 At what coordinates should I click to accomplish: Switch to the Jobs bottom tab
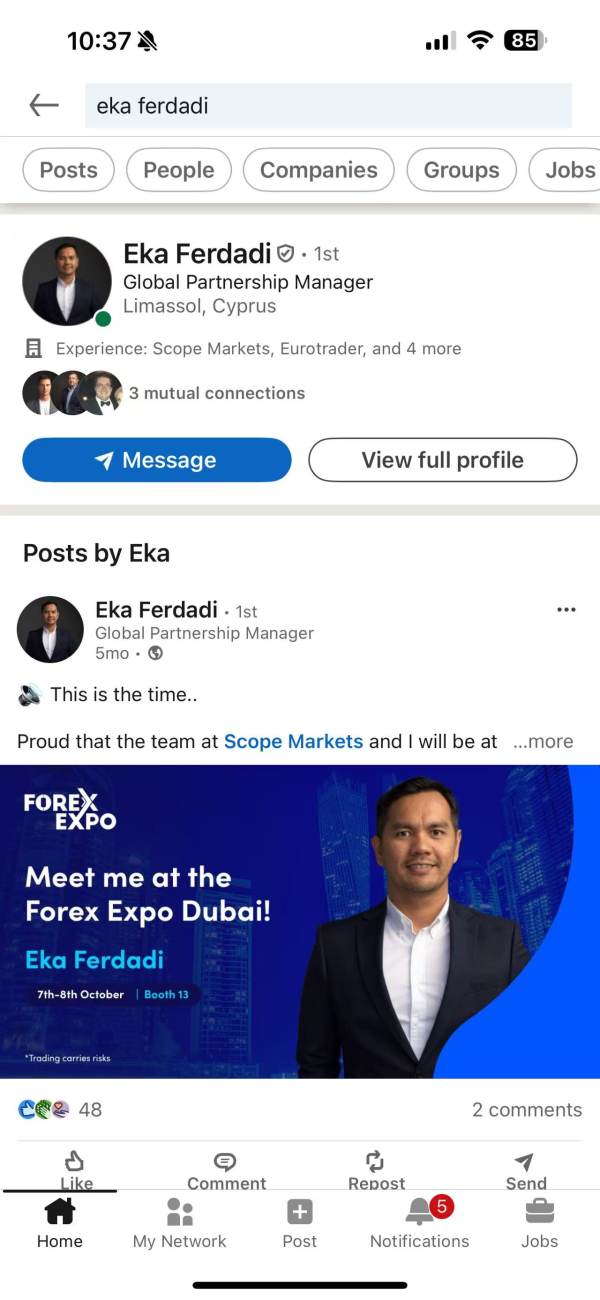coord(539,1222)
